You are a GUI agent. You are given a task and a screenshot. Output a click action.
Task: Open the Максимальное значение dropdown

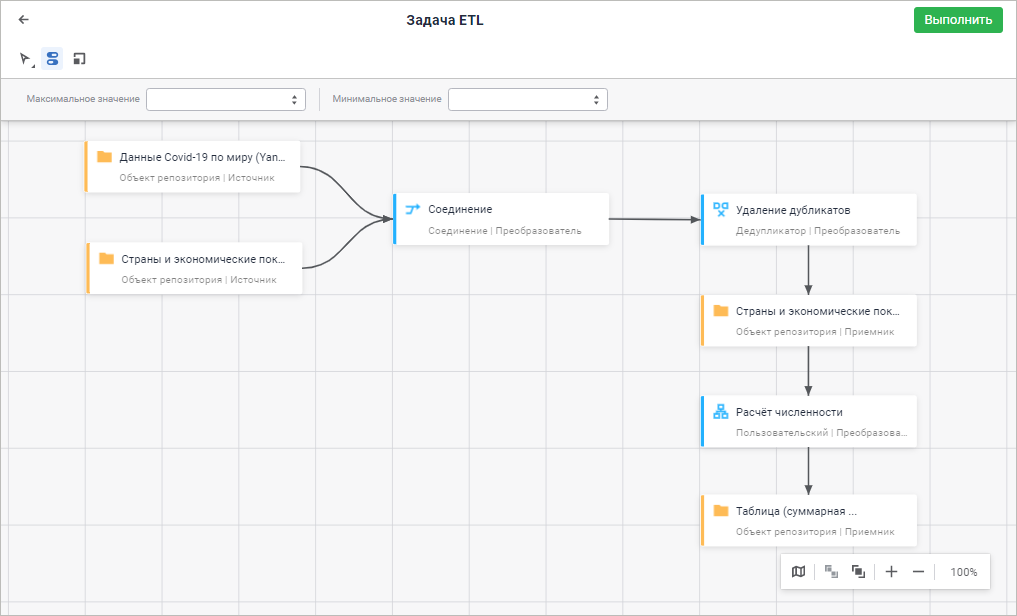coord(226,99)
